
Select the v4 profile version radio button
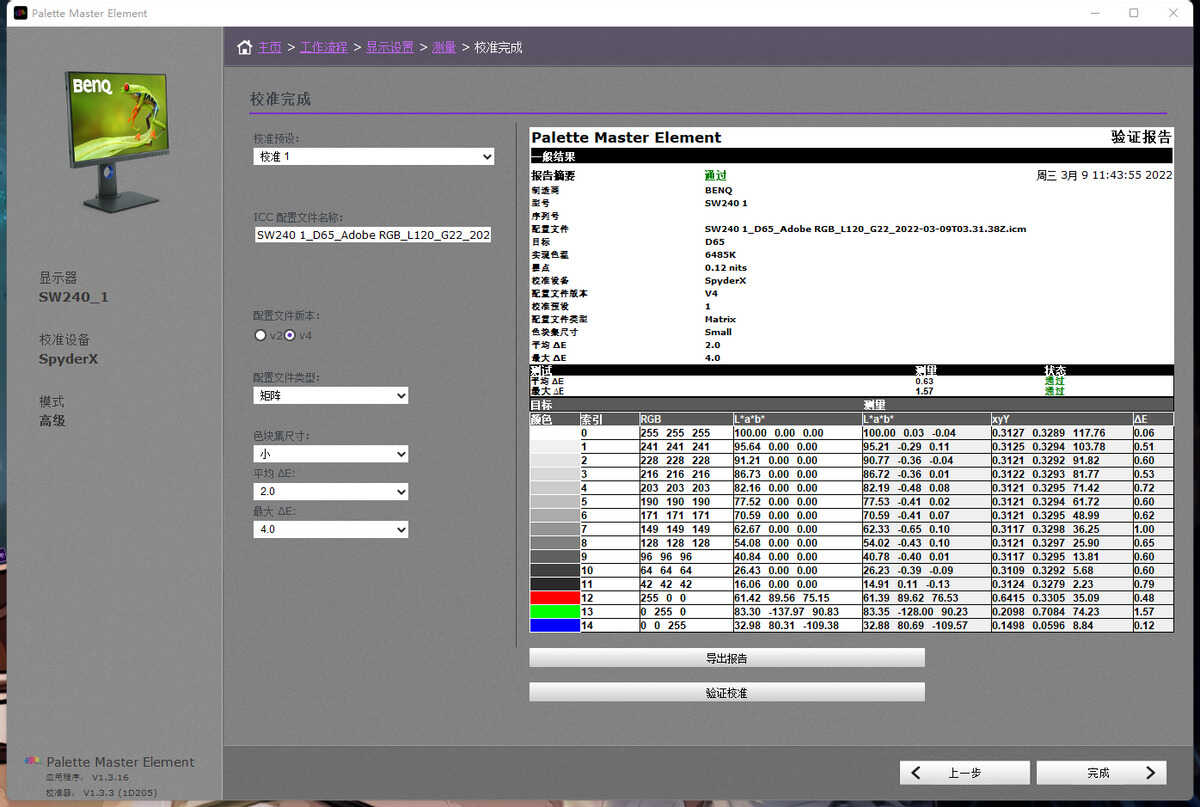[x=290, y=335]
